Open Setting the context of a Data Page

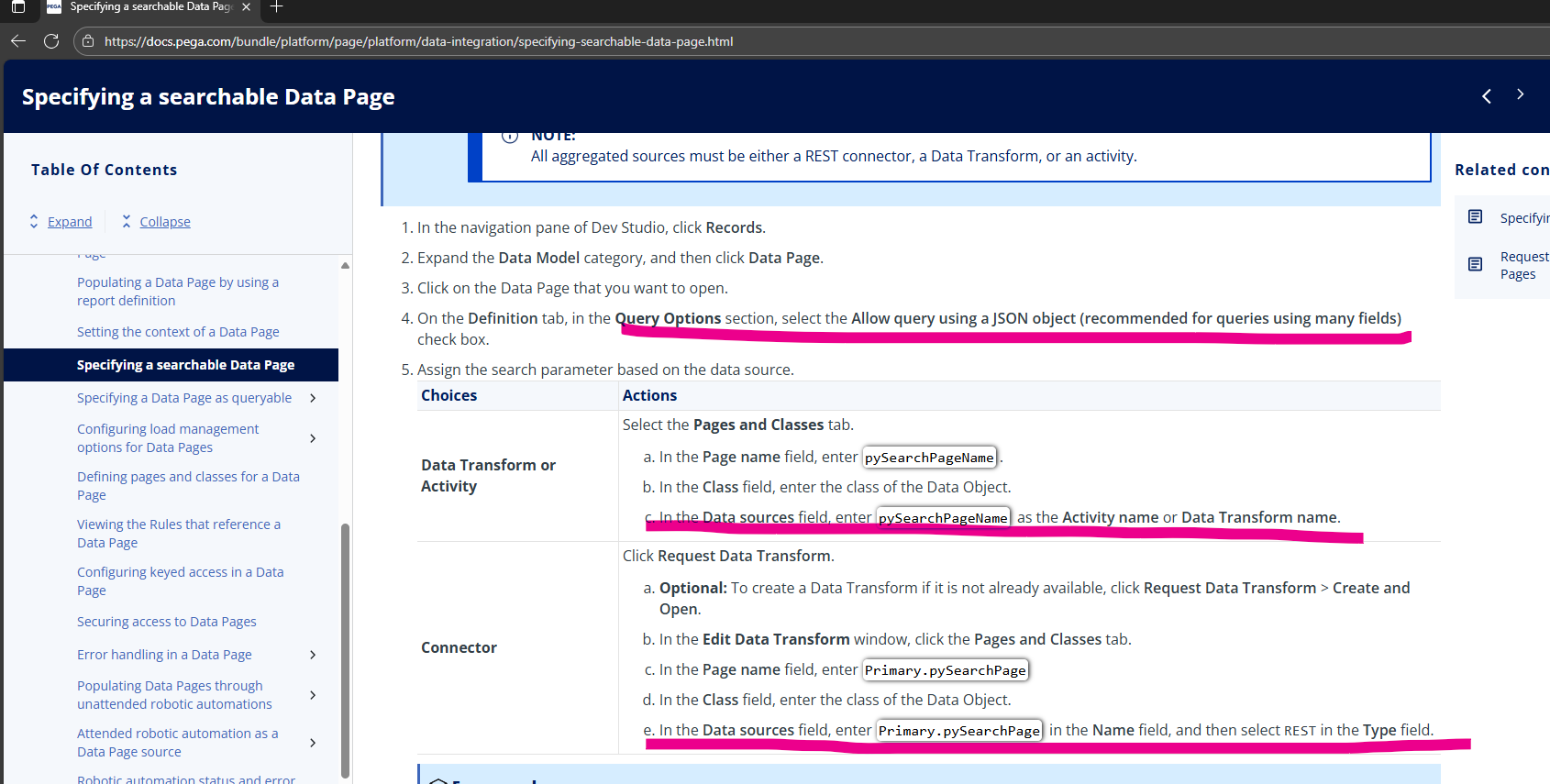(178, 332)
